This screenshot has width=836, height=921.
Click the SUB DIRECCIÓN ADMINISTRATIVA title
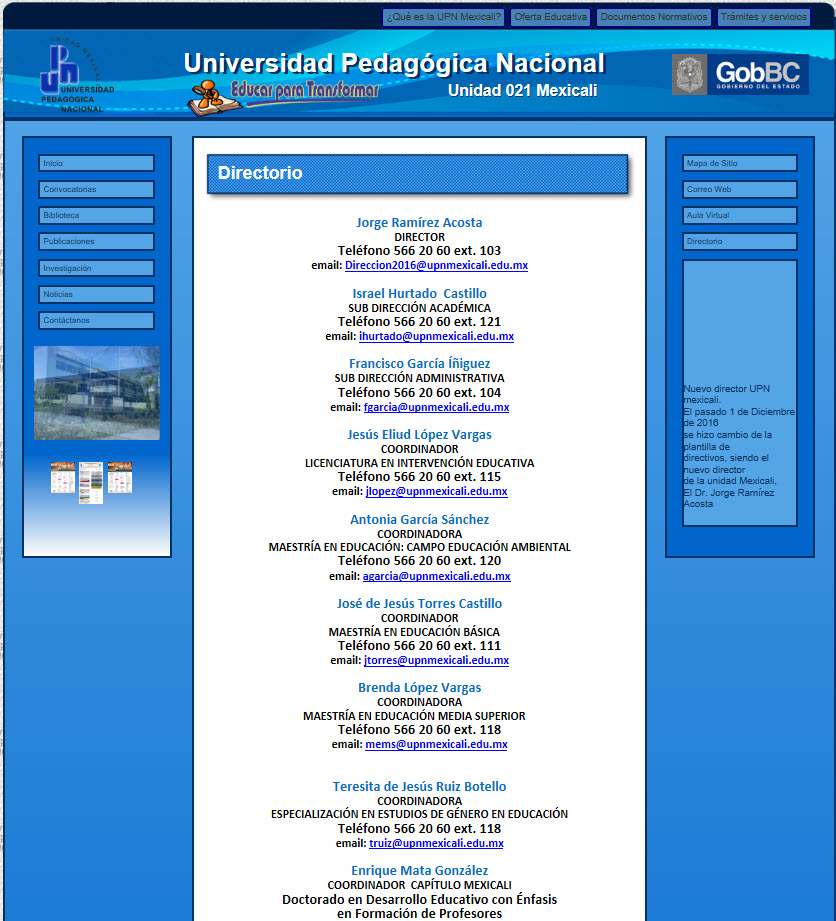pyautogui.click(x=419, y=378)
